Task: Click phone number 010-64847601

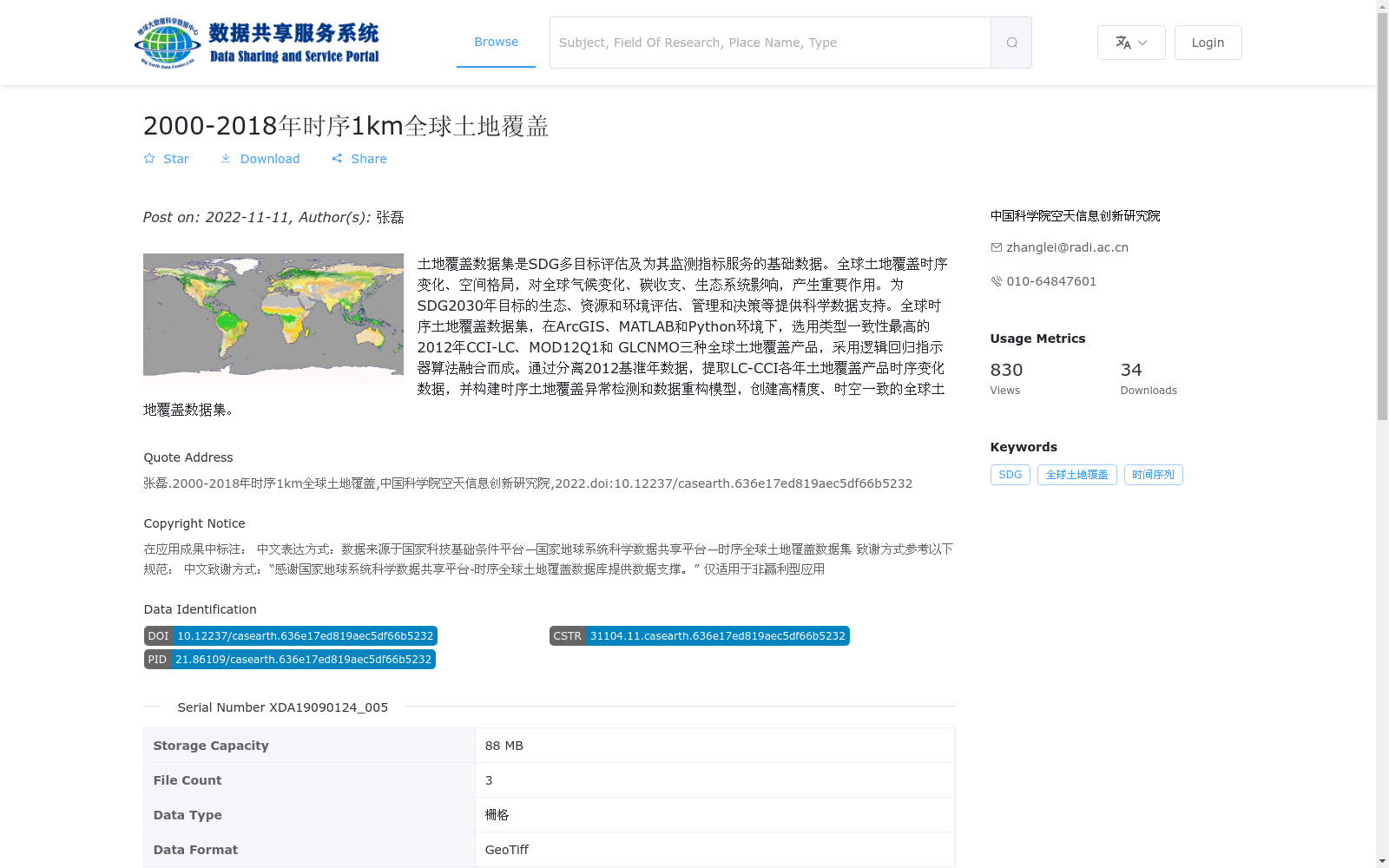Action: (1051, 281)
